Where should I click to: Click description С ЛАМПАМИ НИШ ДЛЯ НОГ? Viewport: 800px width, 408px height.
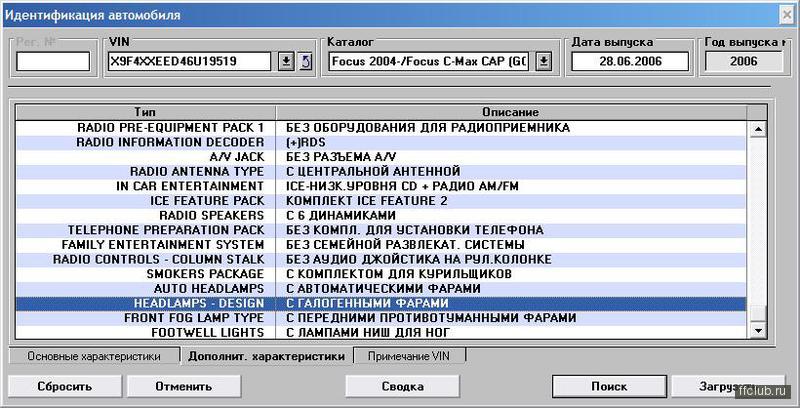pos(367,333)
